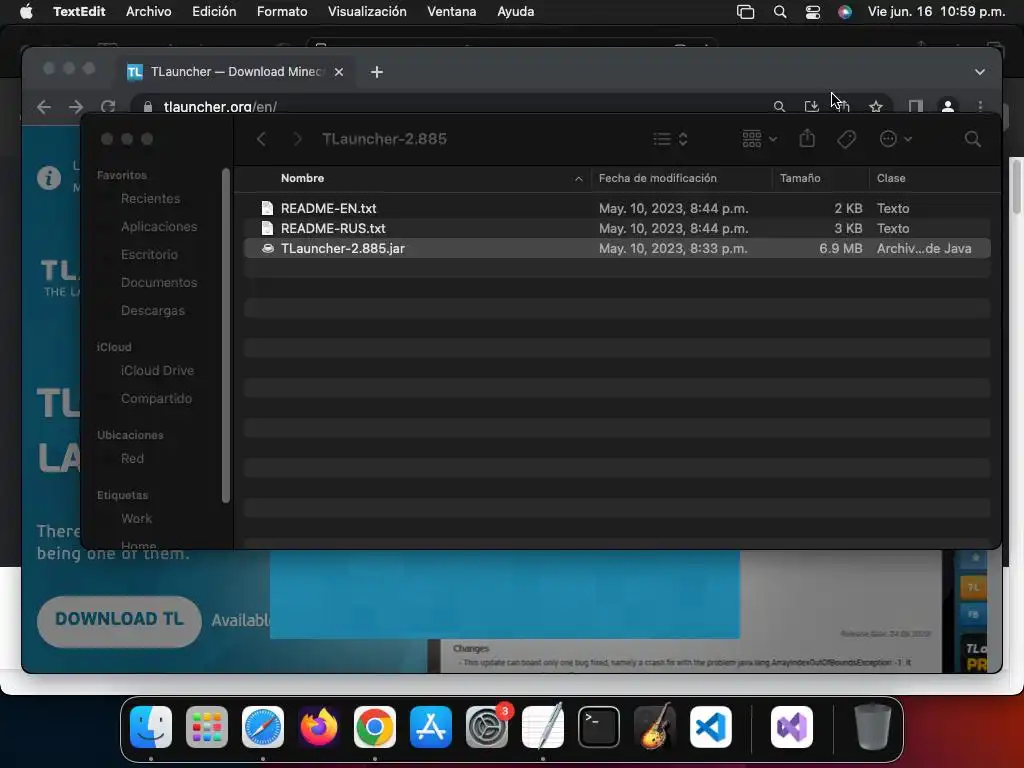
Task: Click the DOWNLOAD TL button
Action: (x=119, y=620)
